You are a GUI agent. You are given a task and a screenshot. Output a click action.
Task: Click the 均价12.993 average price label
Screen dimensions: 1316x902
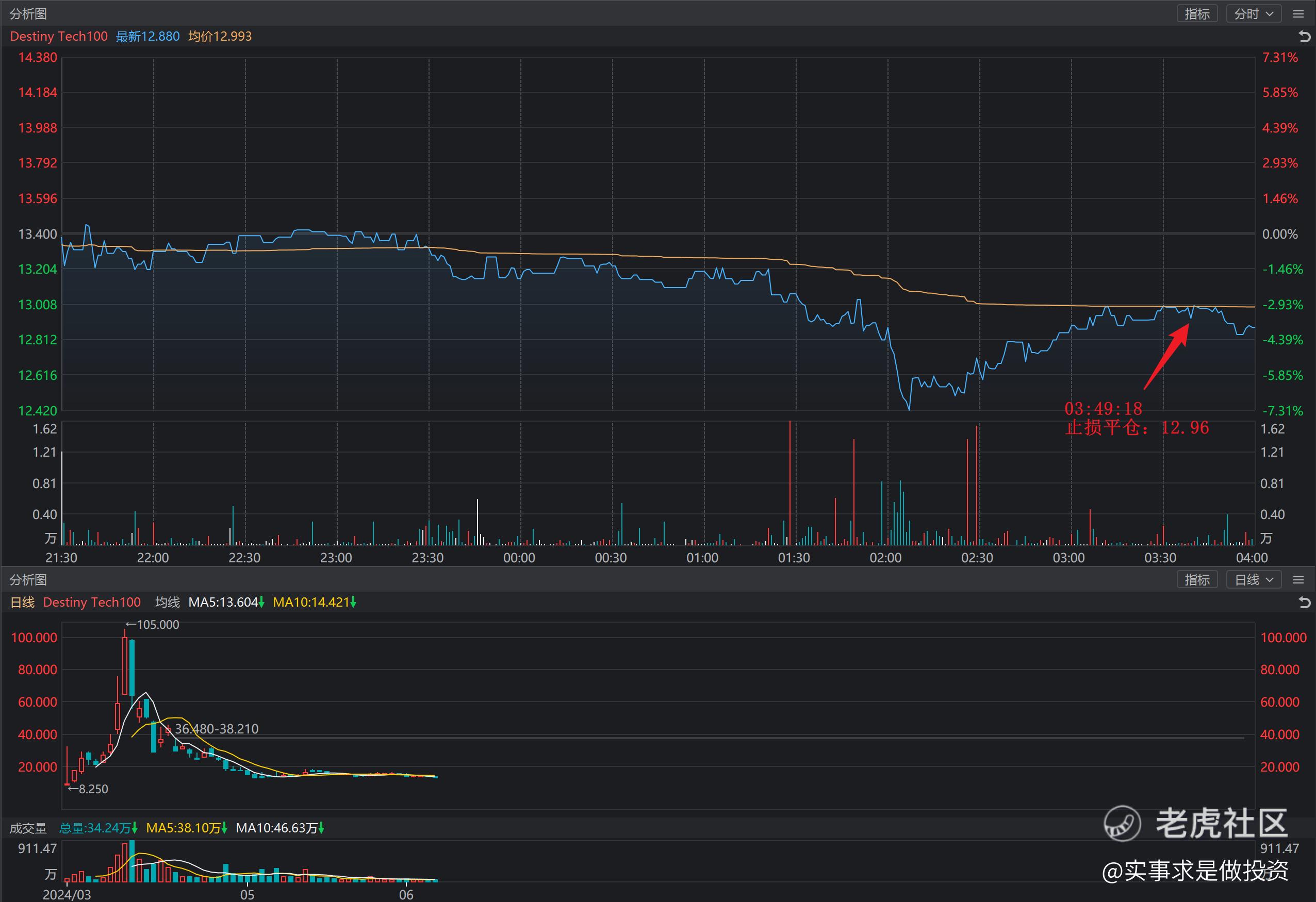pyautogui.click(x=220, y=36)
